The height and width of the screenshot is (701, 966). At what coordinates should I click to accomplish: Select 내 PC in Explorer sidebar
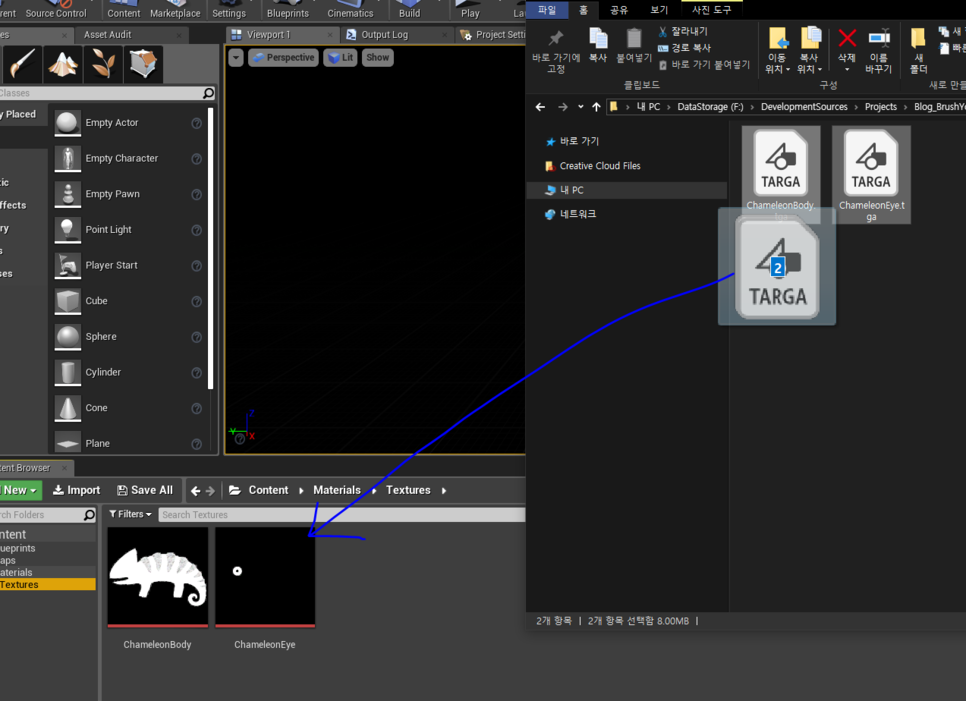point(627,190)
